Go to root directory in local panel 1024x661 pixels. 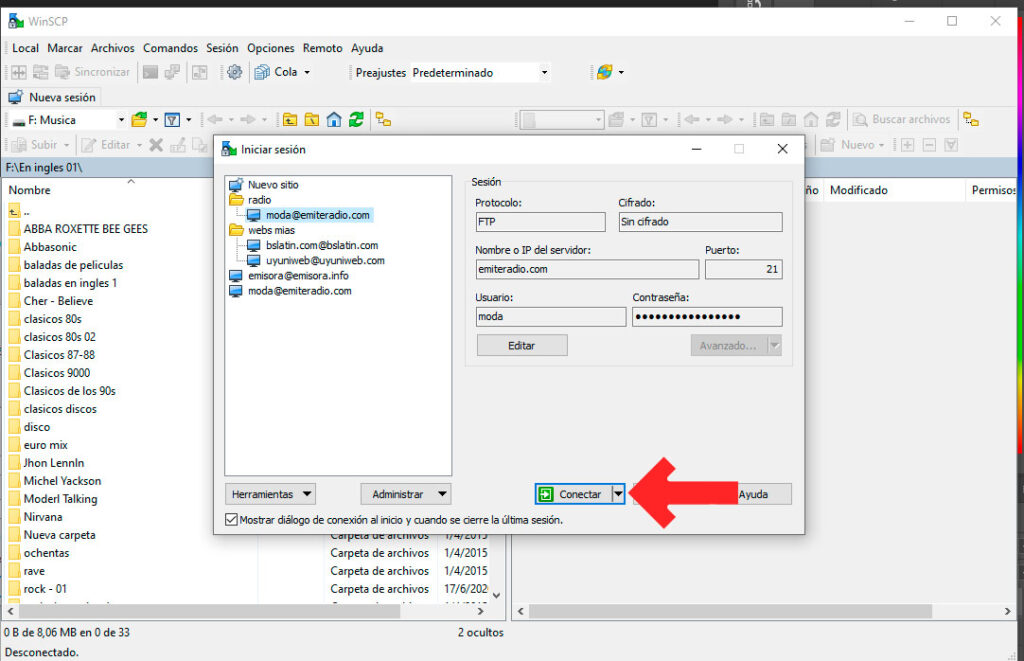[312, 120]
